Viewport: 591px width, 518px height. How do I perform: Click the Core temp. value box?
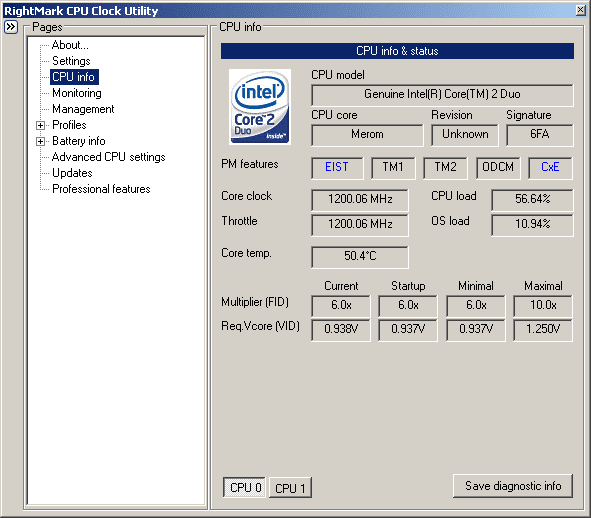(x=360, y=257)
